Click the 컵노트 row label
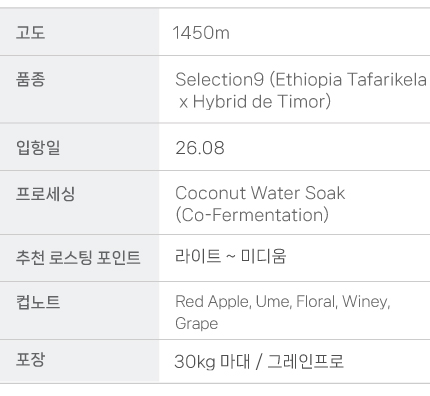Viewport: 430px width, 396px height. pos(38,302)
